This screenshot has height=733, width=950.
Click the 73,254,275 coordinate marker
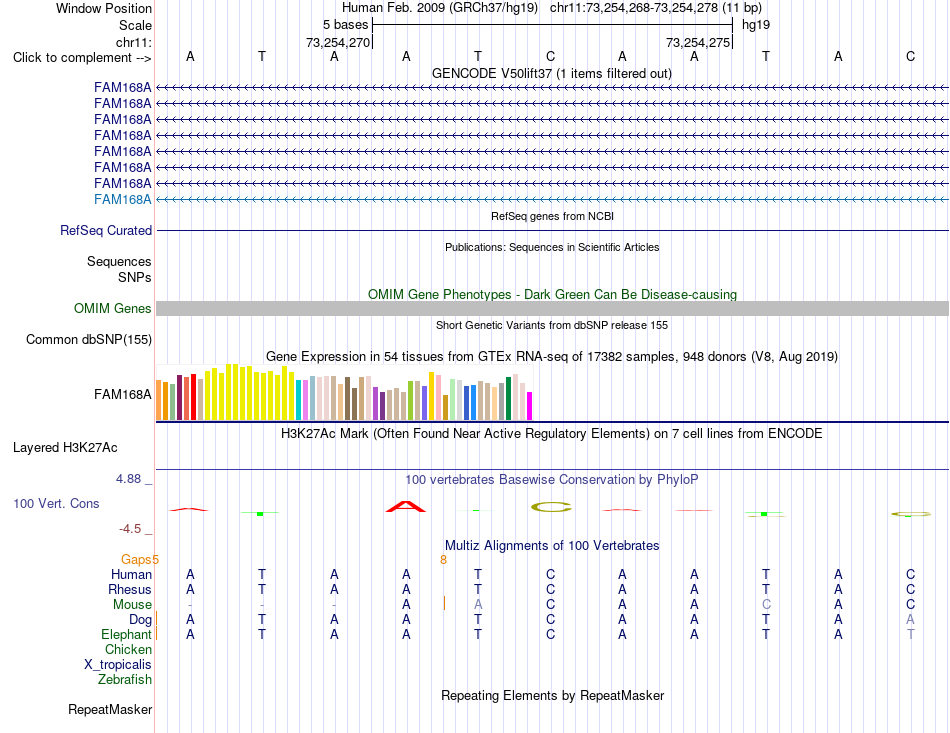[698, 42]
